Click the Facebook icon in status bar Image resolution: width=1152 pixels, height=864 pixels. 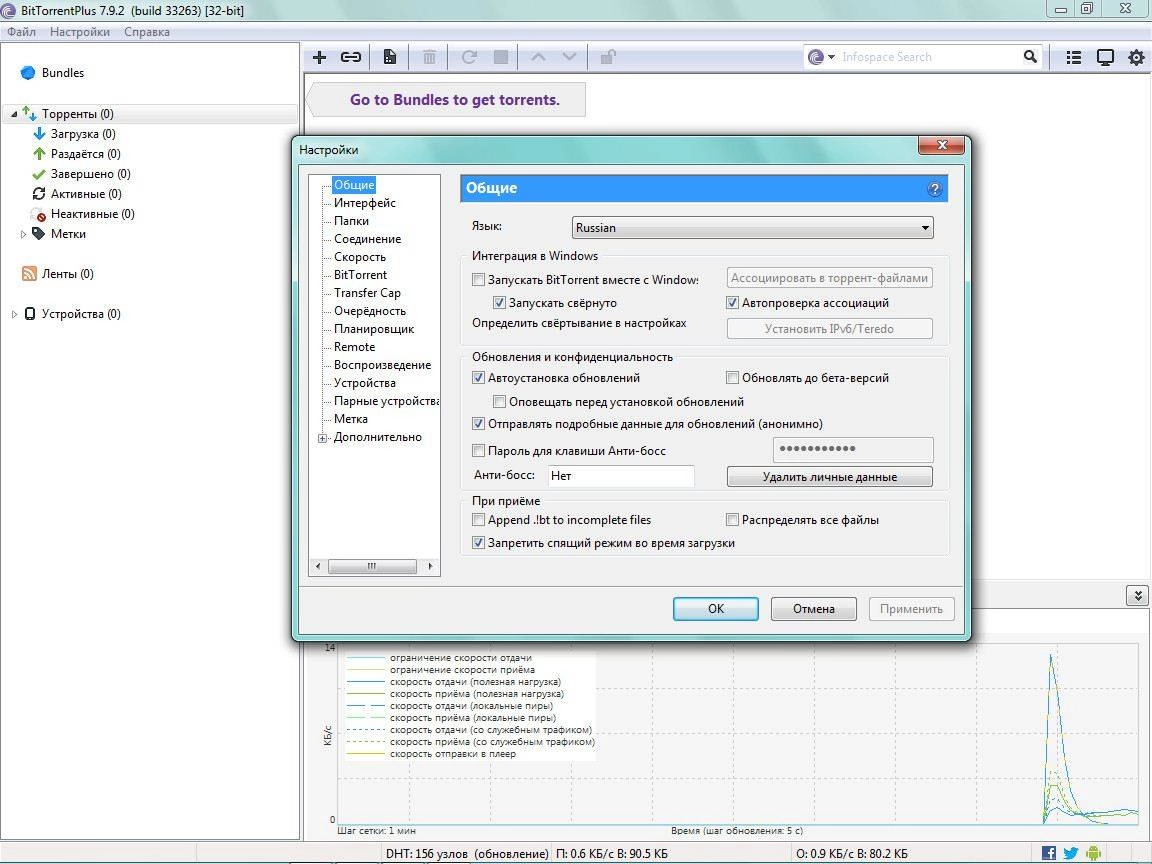(x=1049, y=853)
